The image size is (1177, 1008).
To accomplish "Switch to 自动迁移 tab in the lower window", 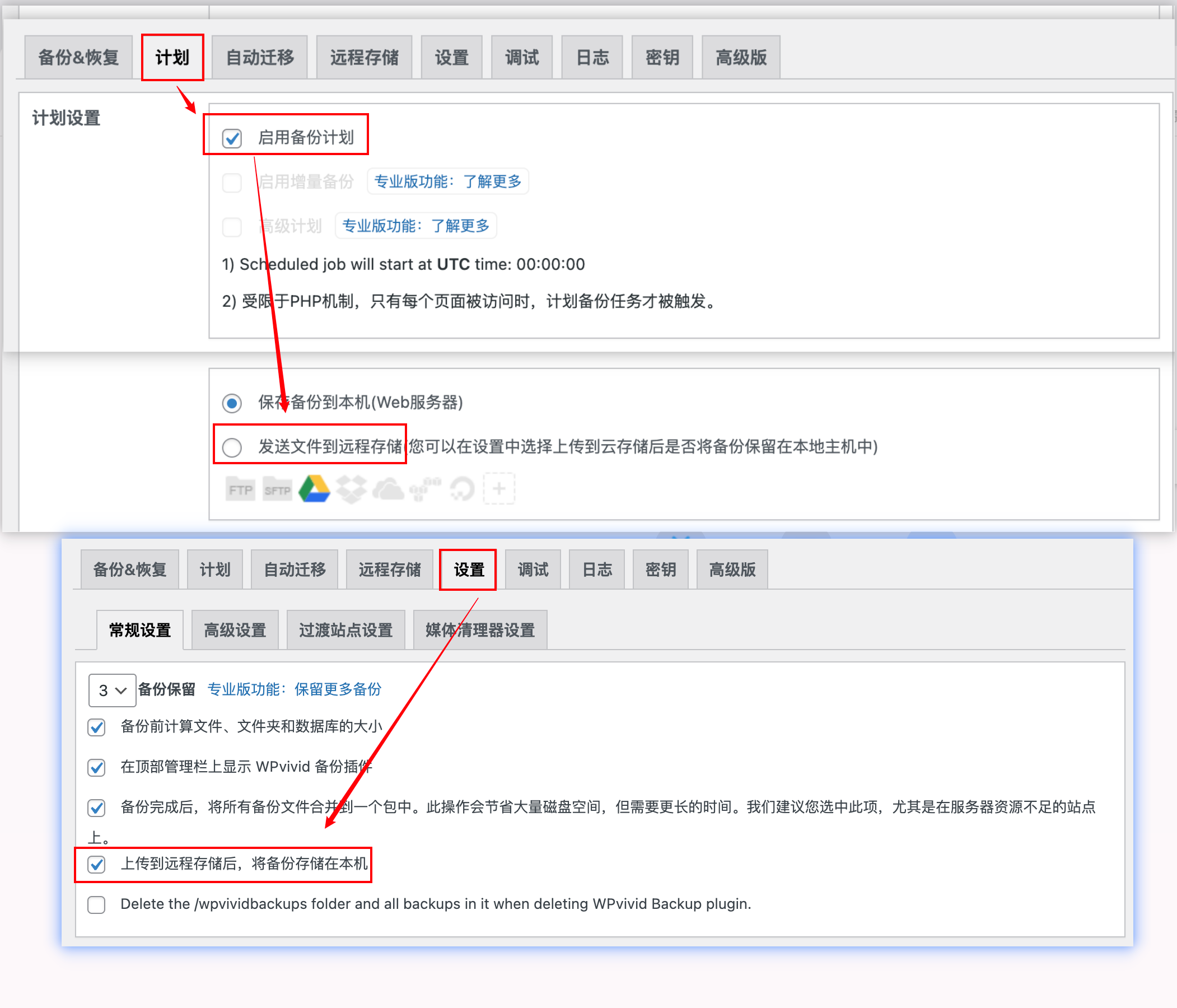I will (295, 570).
